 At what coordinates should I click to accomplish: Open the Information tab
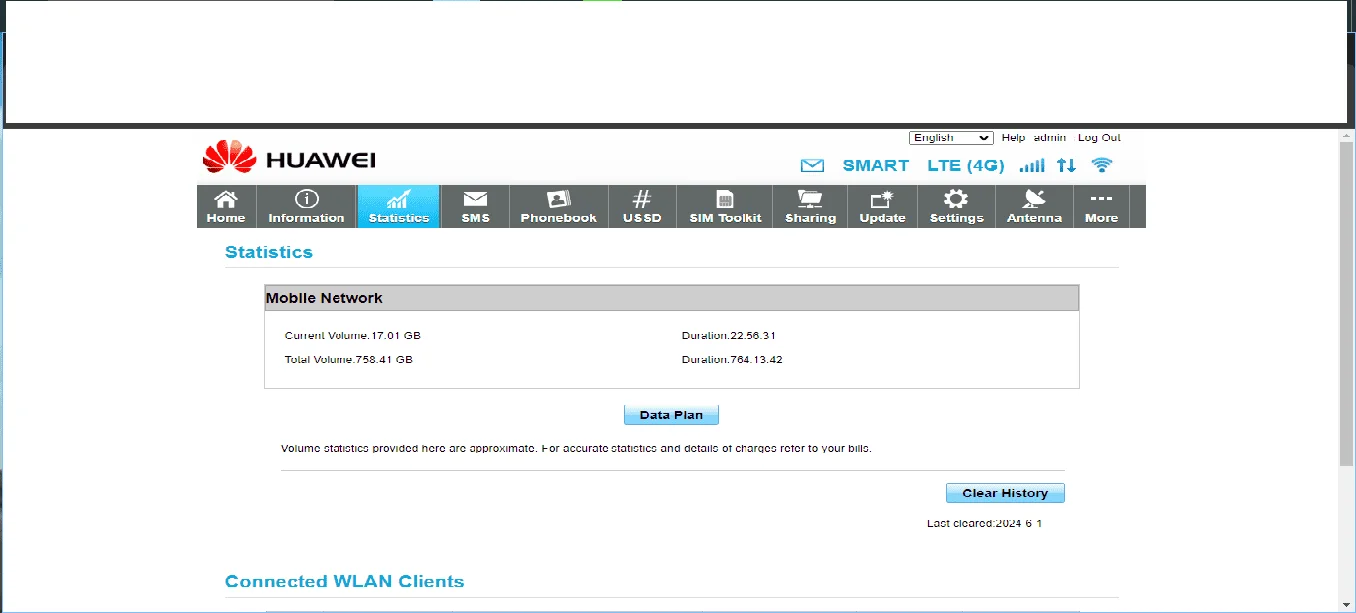(306, 206)
